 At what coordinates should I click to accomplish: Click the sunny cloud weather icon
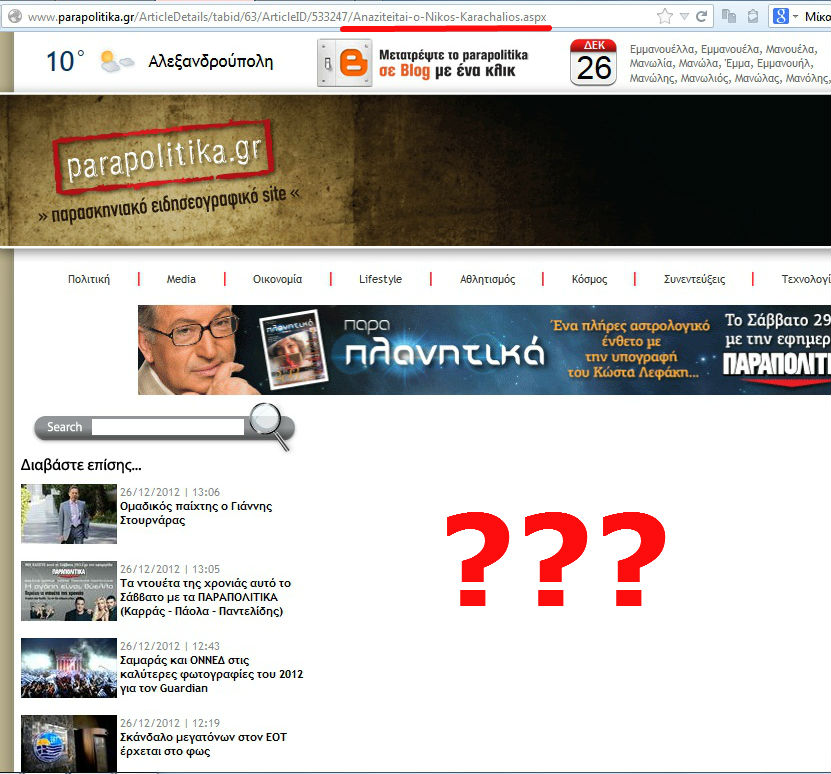[x=117, y=61]
